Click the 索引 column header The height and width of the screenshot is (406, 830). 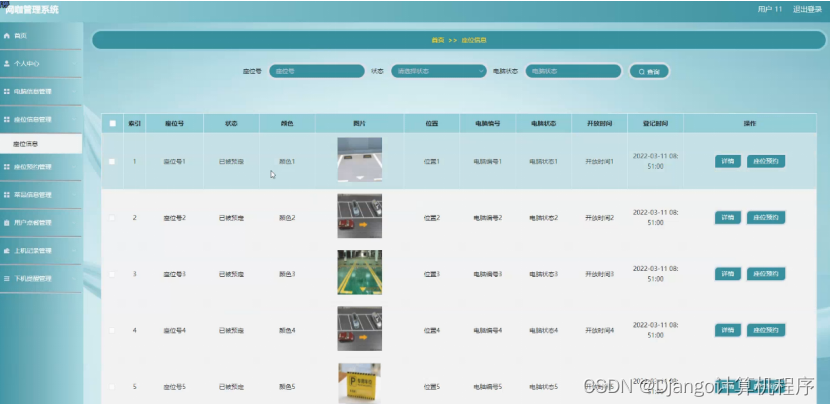134,123
